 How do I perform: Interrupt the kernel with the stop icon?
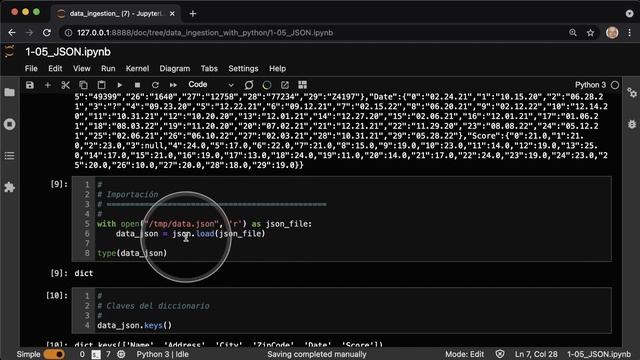(x=138, y=85)
